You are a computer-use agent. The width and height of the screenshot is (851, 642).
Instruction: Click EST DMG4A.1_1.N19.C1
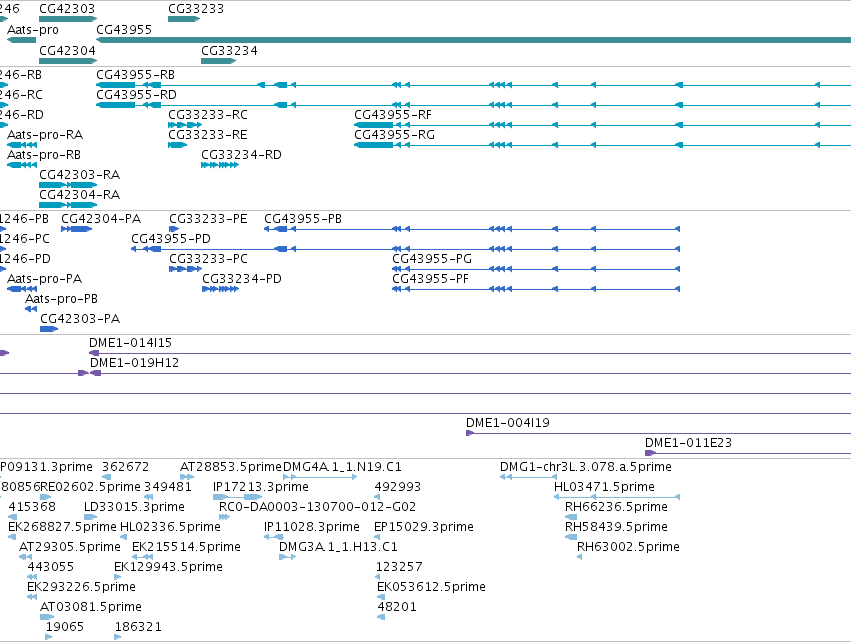coord(342,467)
